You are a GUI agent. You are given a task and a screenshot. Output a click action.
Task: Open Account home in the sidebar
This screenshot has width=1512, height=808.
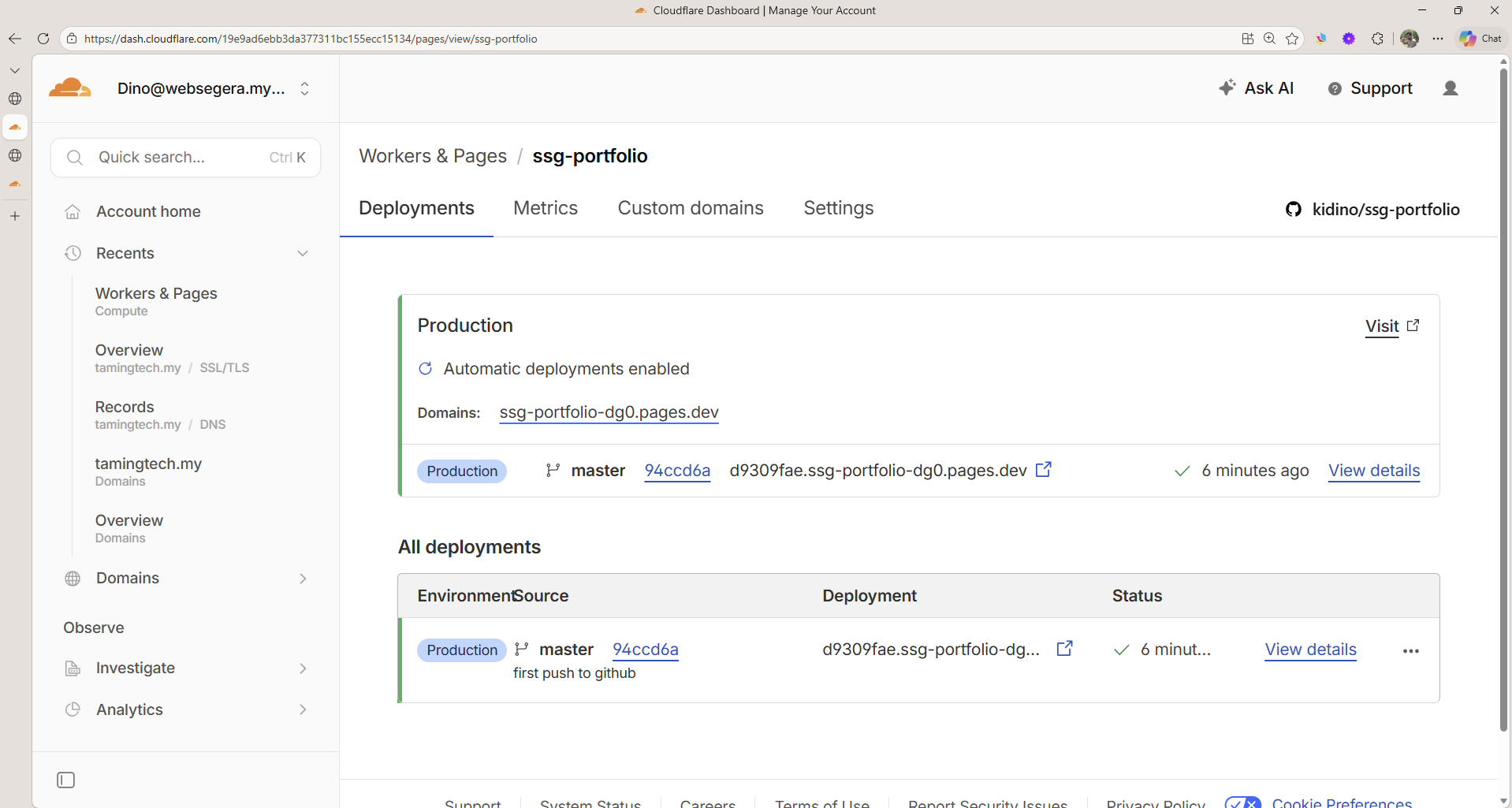pos(148,211)
